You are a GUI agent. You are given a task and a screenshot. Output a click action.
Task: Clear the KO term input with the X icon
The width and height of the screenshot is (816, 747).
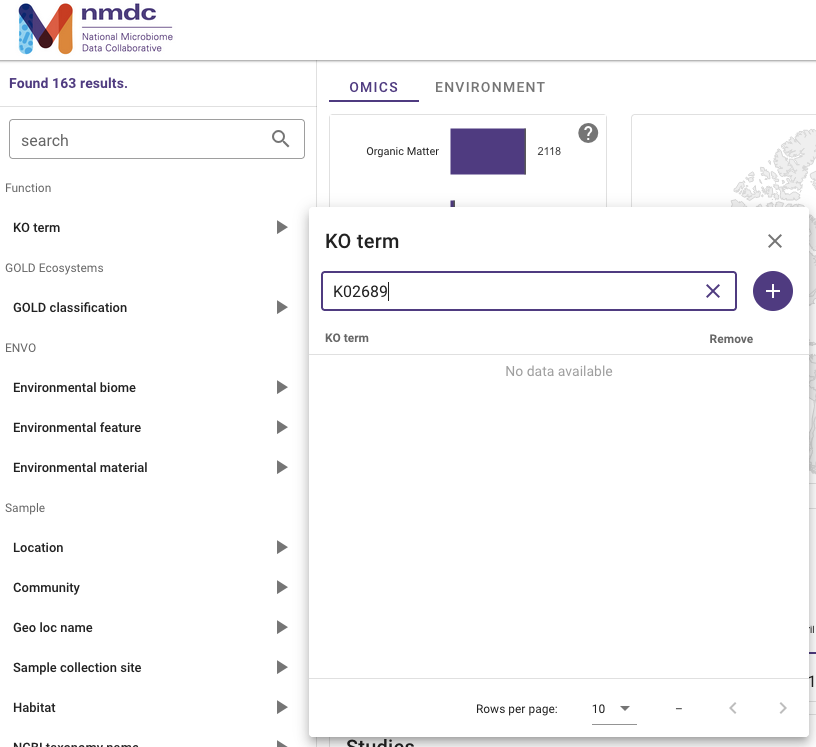[x=713, y=291]
